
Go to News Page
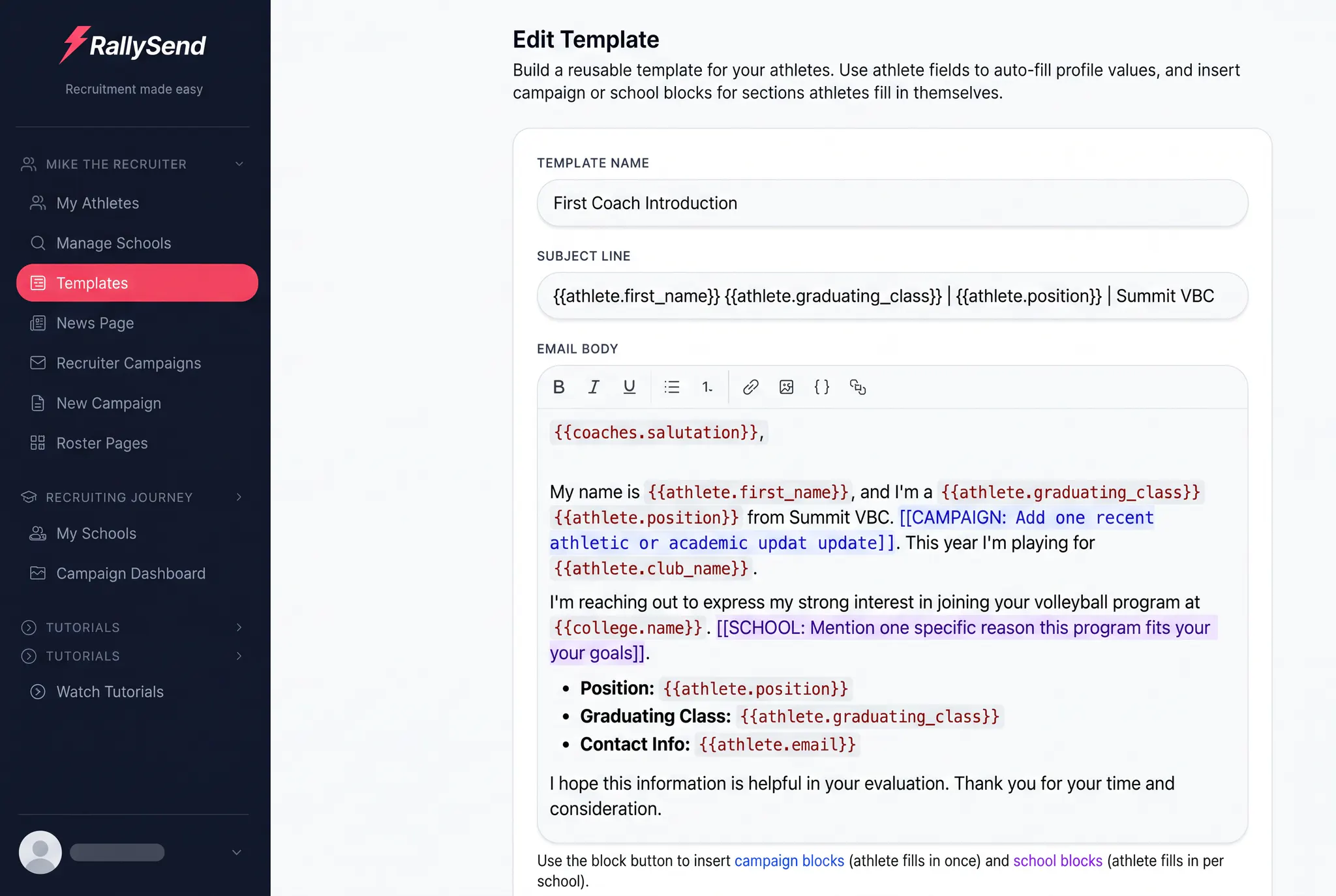click(137, 323)
